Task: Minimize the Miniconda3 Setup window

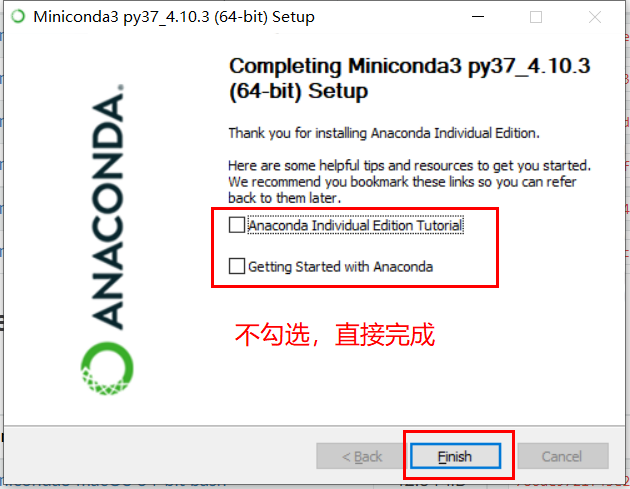Action: pos(478,16)
